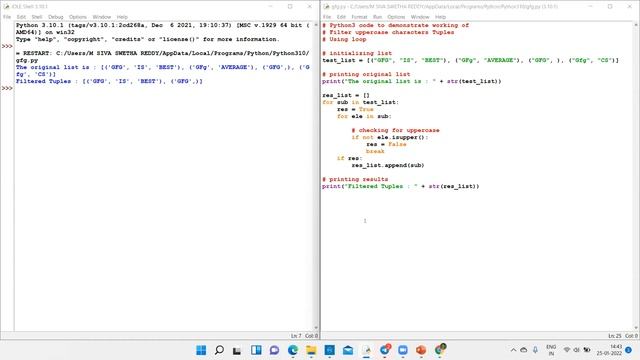
Task: Open the Mail app icon
Action: (x=348, y=350)
